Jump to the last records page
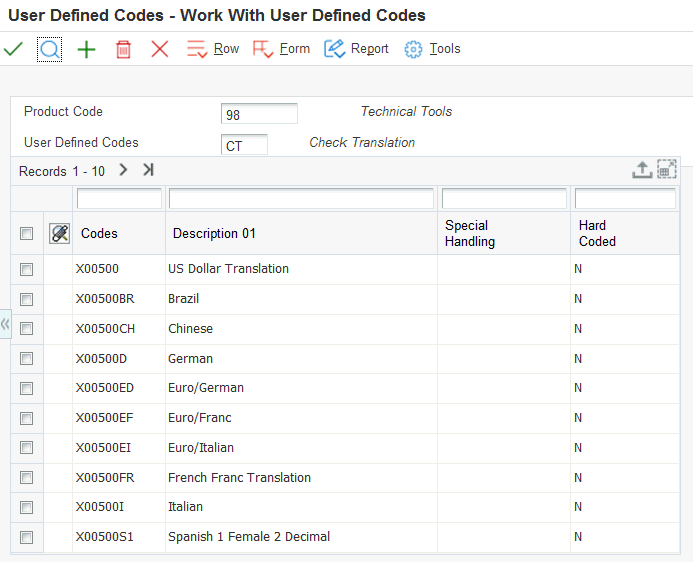 (148, 170)
